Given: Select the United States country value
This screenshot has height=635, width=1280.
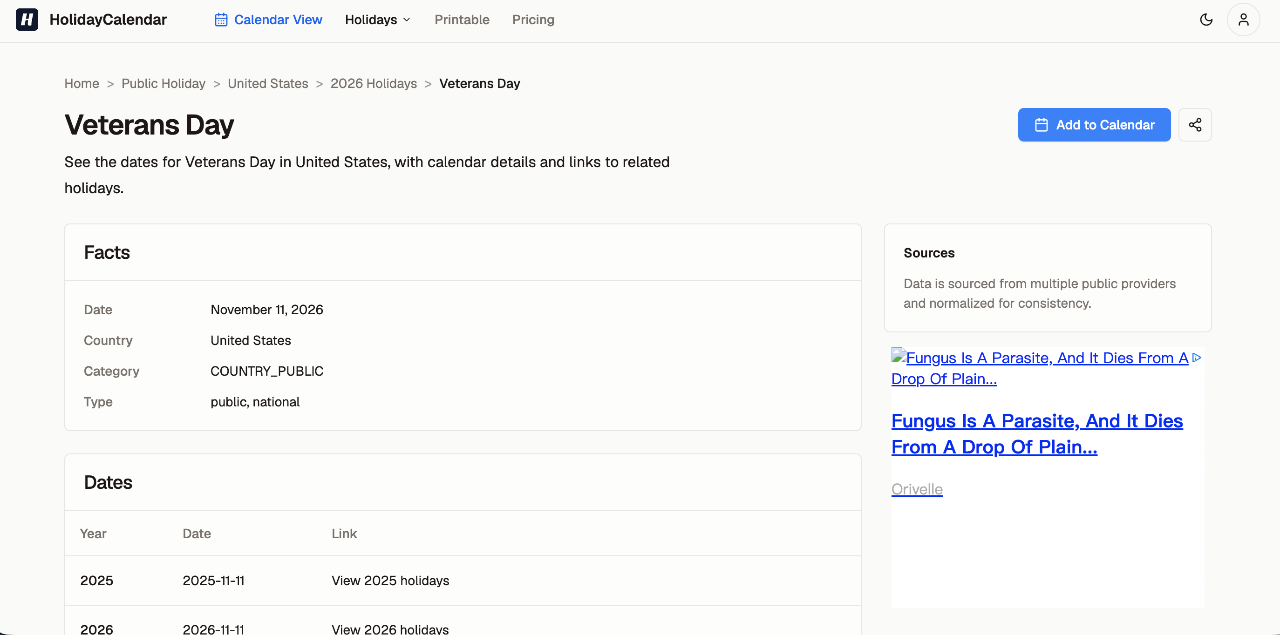Looking at the screenshot, I should click(251, 341).
